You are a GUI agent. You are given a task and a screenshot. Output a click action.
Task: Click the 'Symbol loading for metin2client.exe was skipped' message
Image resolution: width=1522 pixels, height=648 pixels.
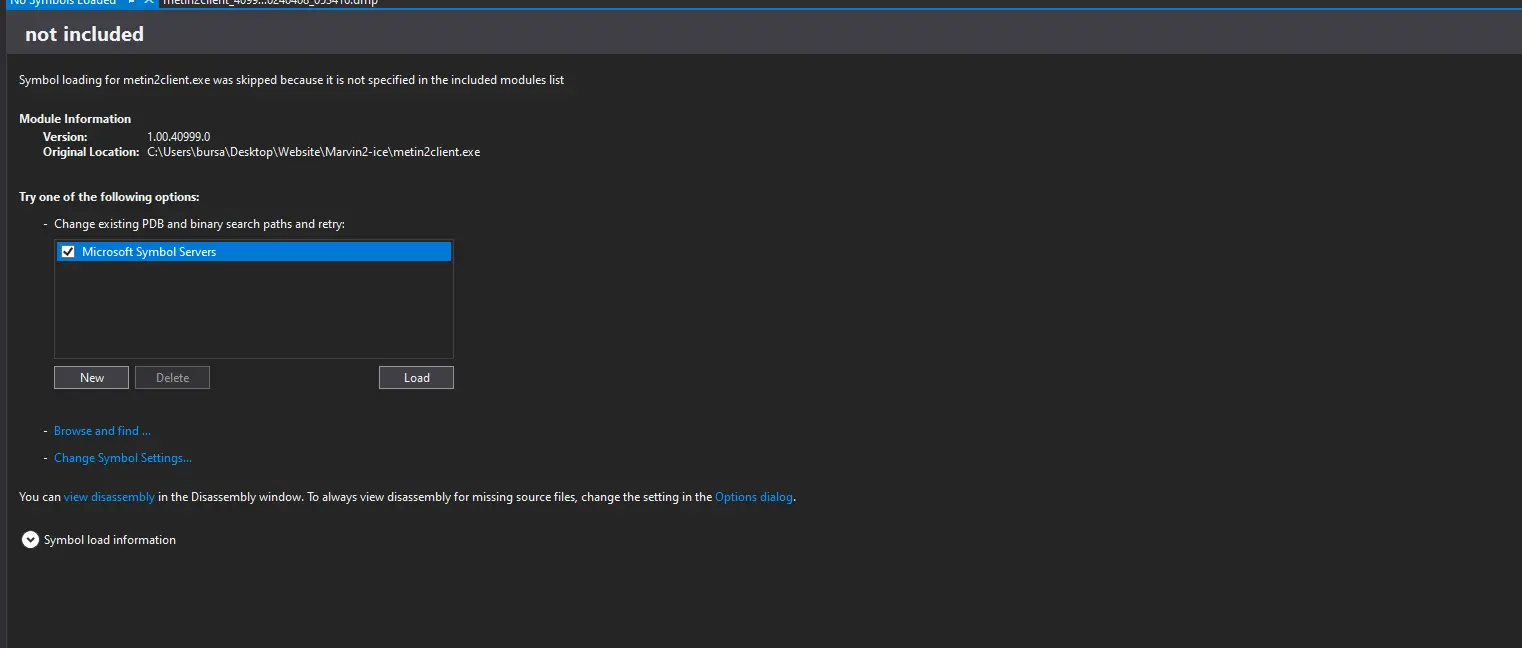(291, 80)
